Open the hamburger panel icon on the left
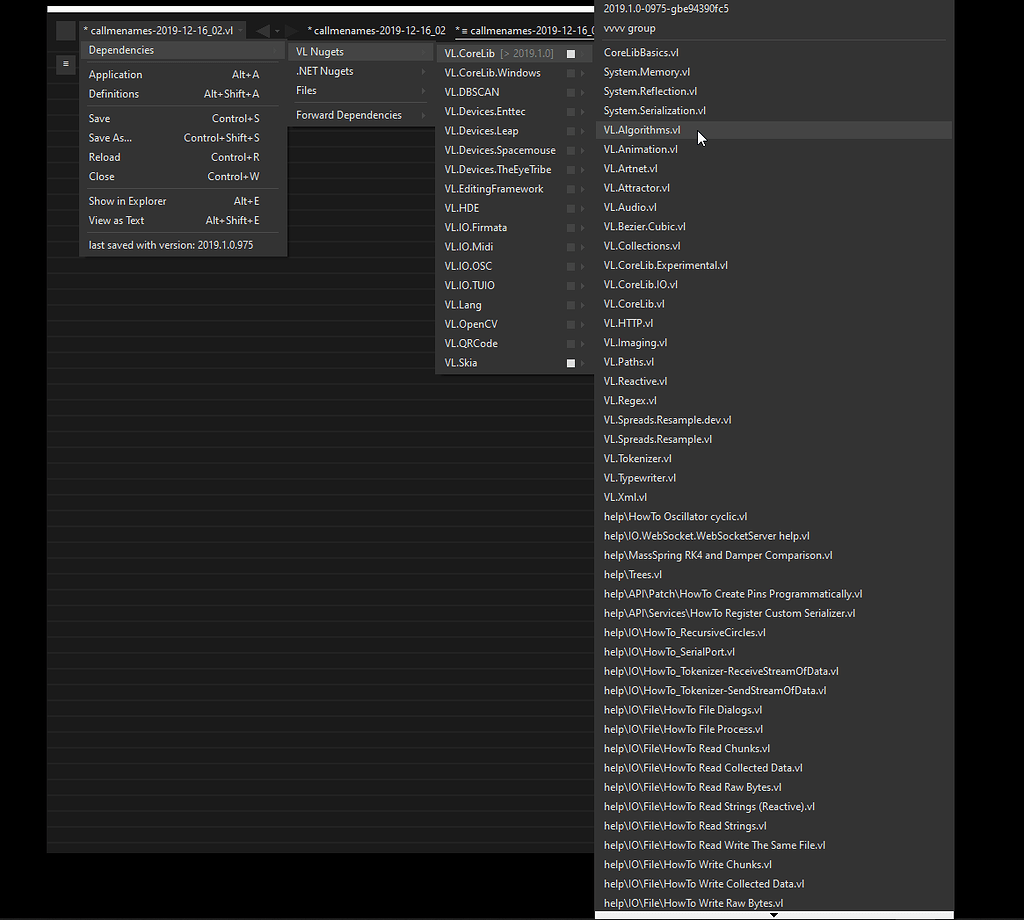Screen dimensions: 1024x920 point(65,63)
